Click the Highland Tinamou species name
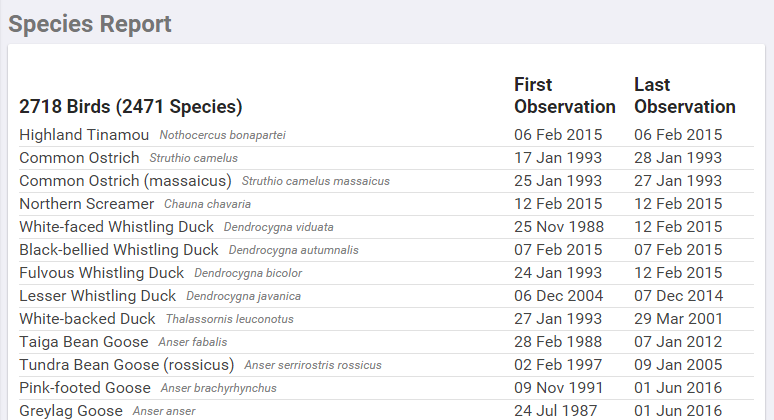Viewport: 774px width, 420px height. pos(84,135)
